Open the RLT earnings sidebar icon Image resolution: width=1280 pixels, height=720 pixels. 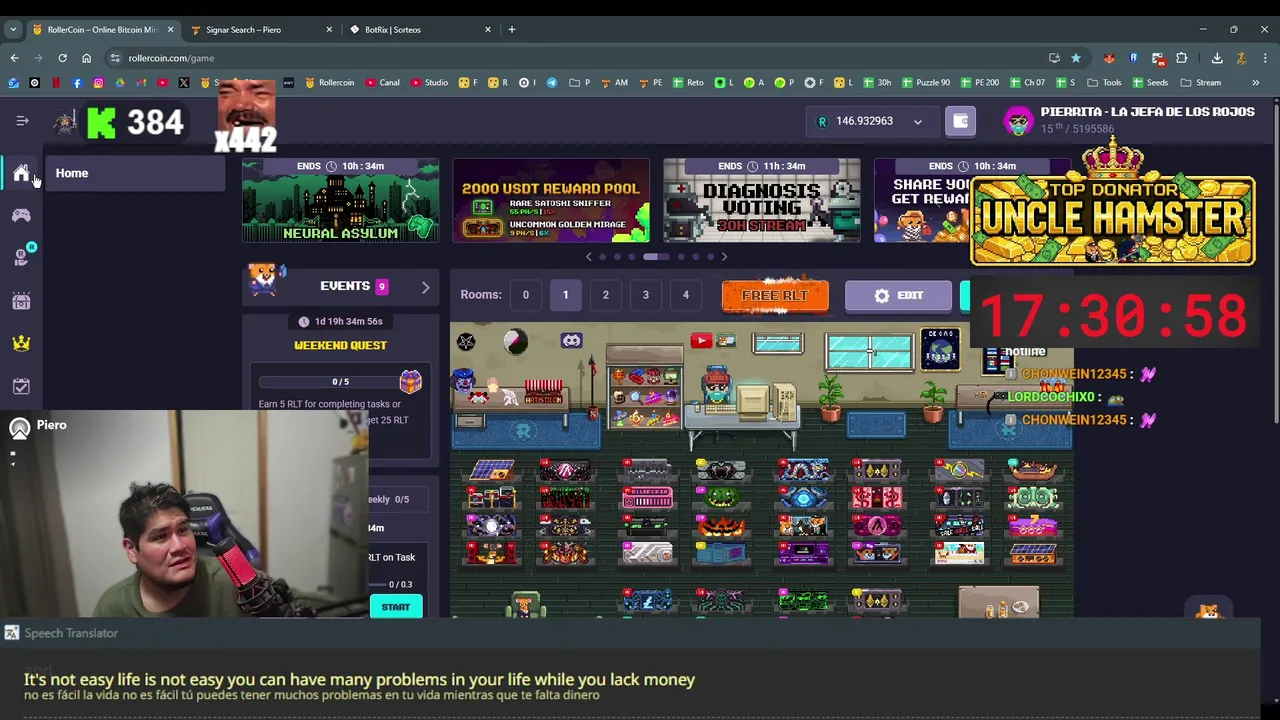(21, 257)
